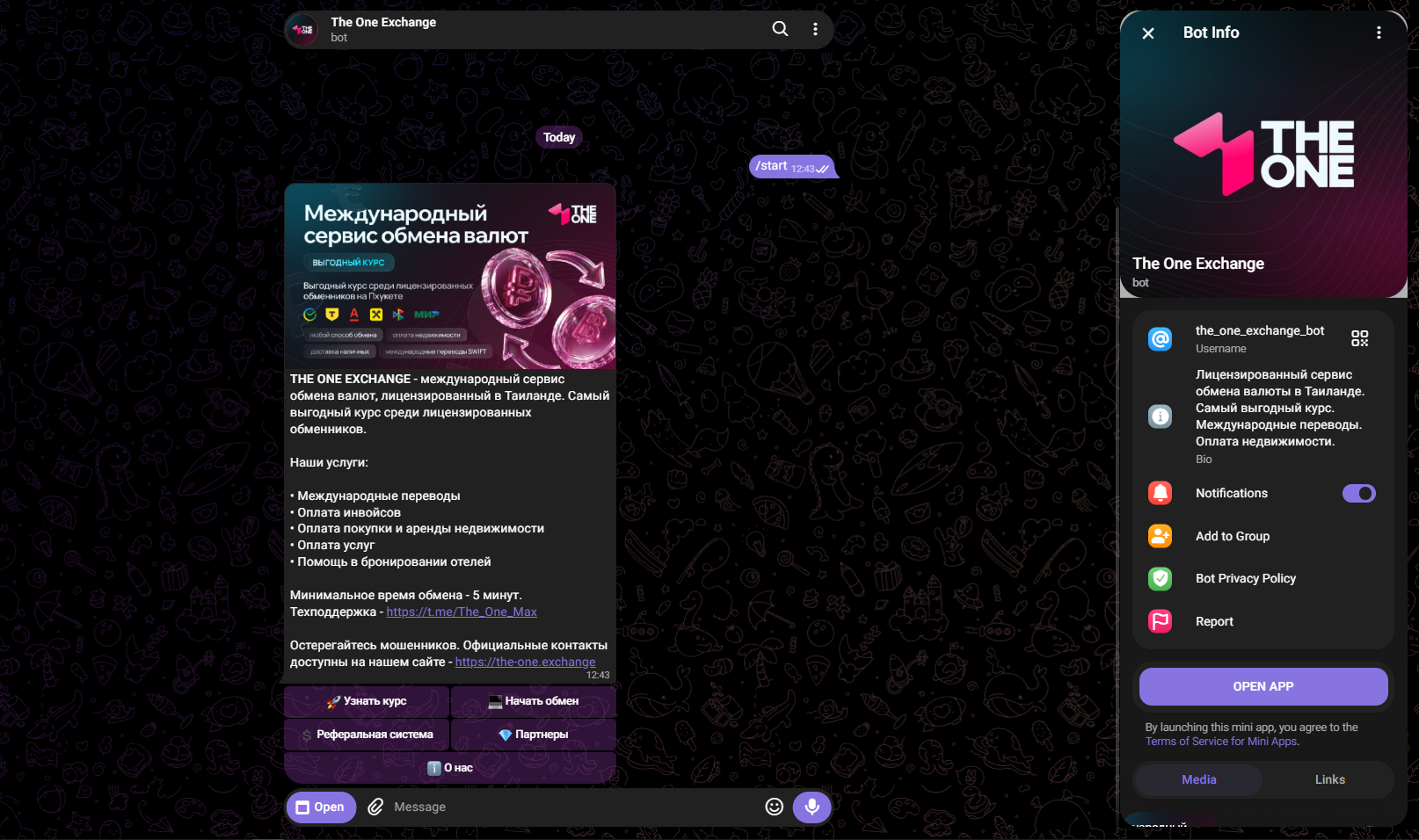
Task: Open the the-one.exchange website link
Action: click(x=525, y=663)
